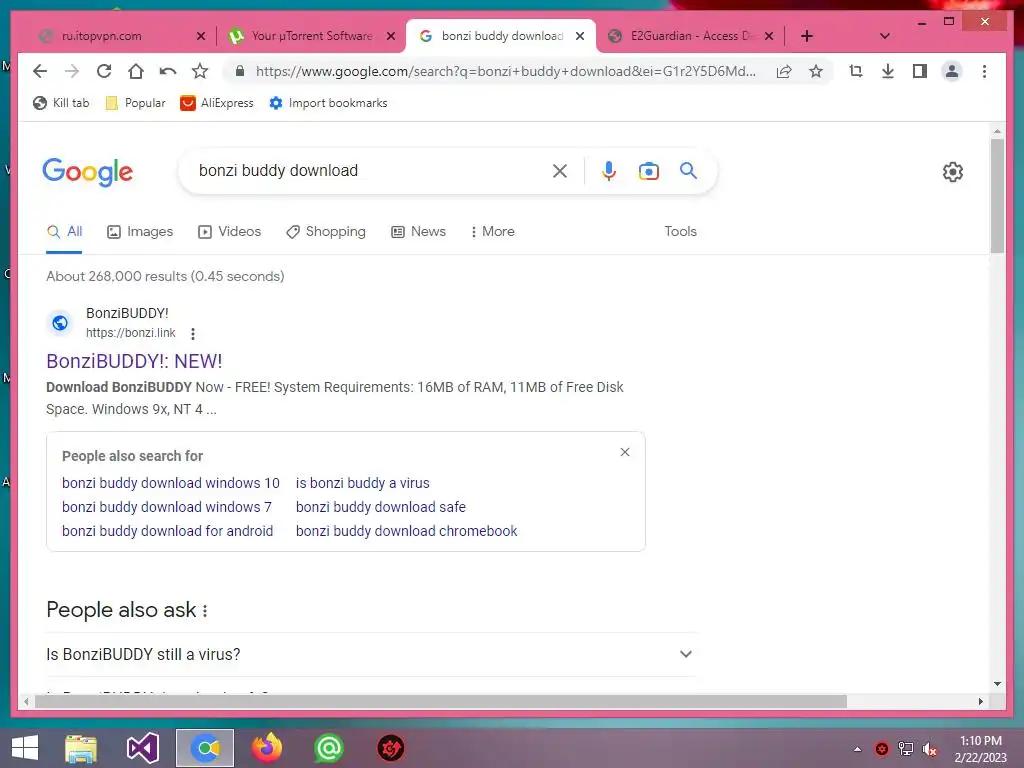Toggle the browser side panel

[x=920, y=71]
